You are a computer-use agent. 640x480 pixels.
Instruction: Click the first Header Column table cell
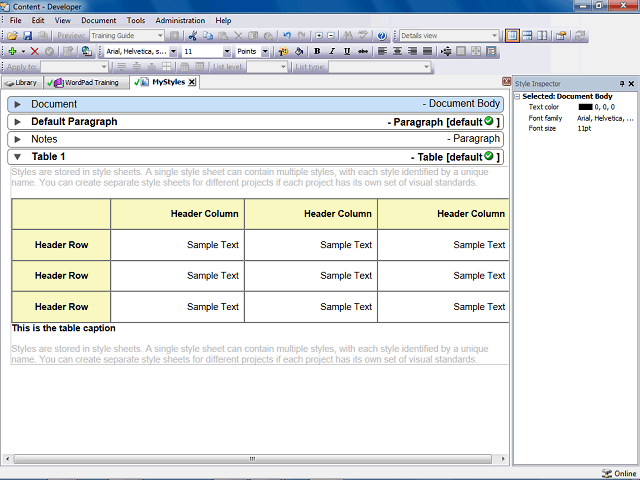click(177, 214)
